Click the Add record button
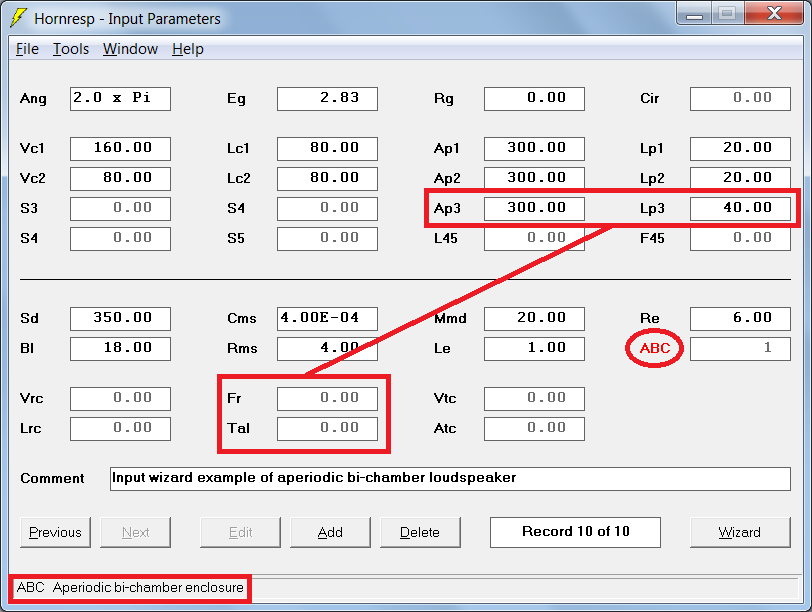The image size is (812, 612). pos(330,532)
